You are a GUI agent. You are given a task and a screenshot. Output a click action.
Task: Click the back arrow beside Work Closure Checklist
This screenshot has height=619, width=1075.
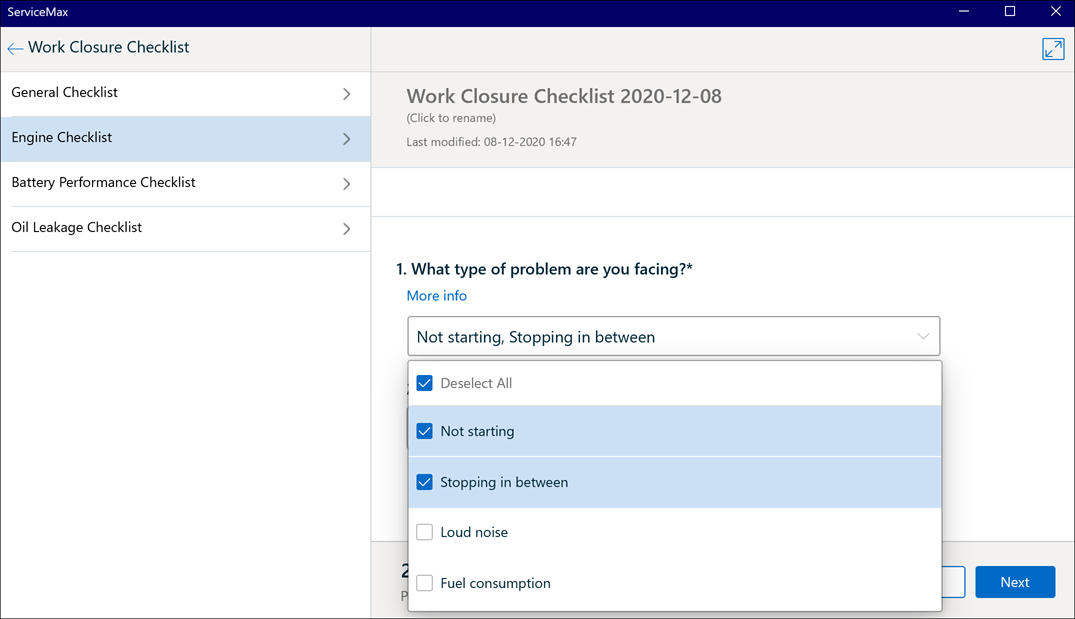coord(15,49)
